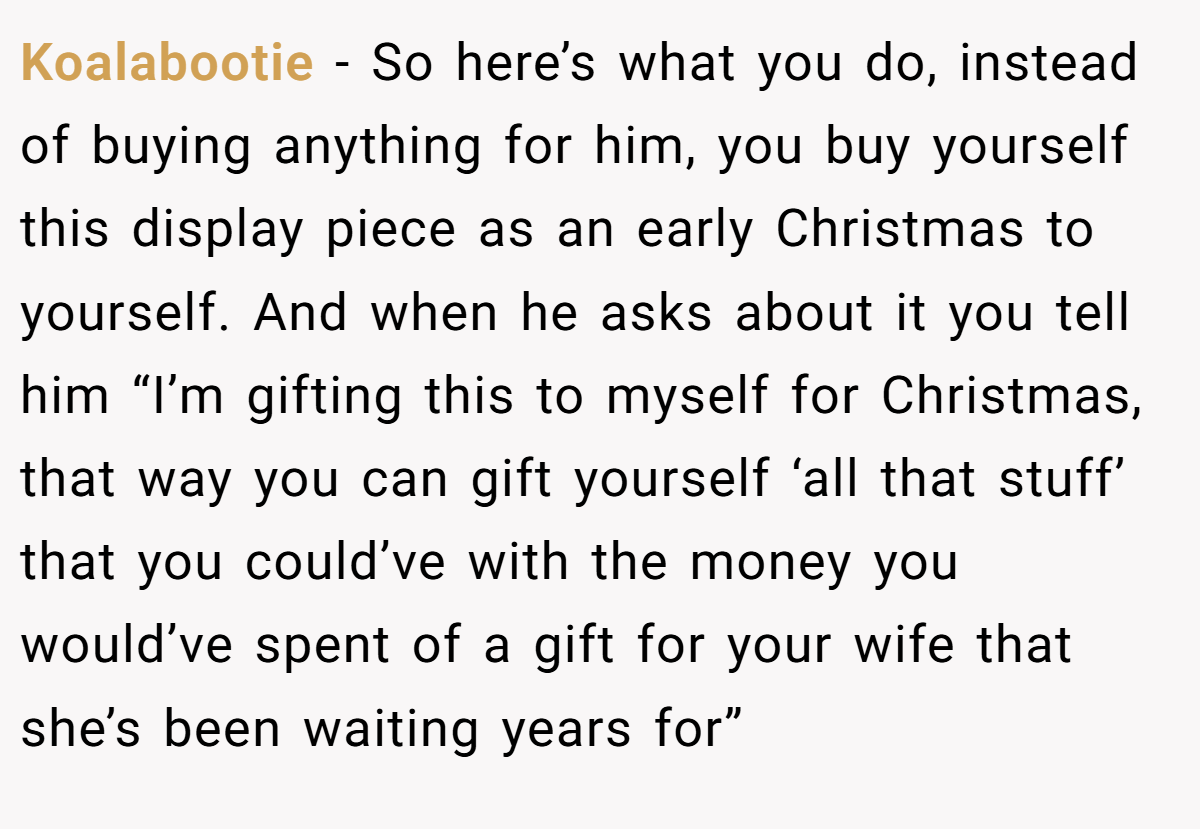This screenshot has width=1200, height=829.
Task: Open the Koalabootie username profile link
Action: [167, 63]
